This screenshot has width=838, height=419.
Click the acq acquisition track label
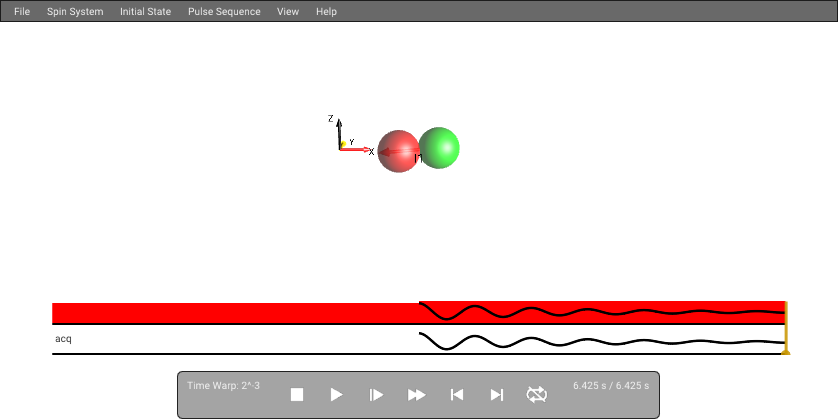click(63, 339)
